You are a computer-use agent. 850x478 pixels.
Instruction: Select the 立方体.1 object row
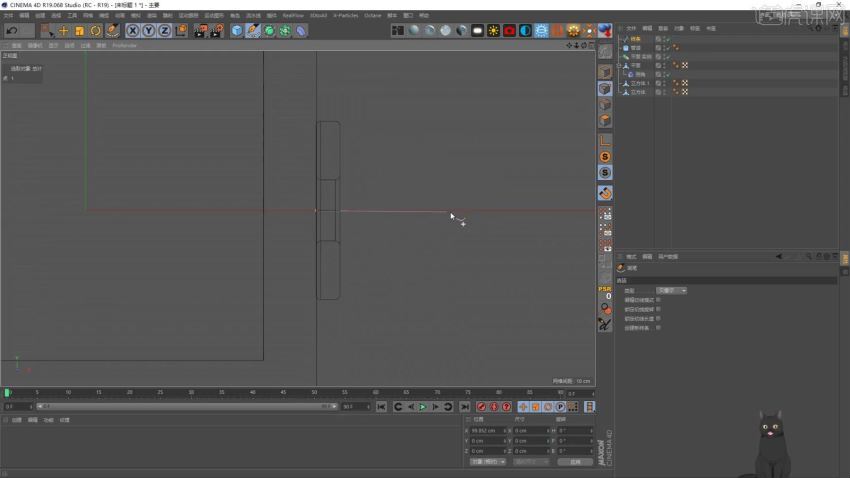640,83
